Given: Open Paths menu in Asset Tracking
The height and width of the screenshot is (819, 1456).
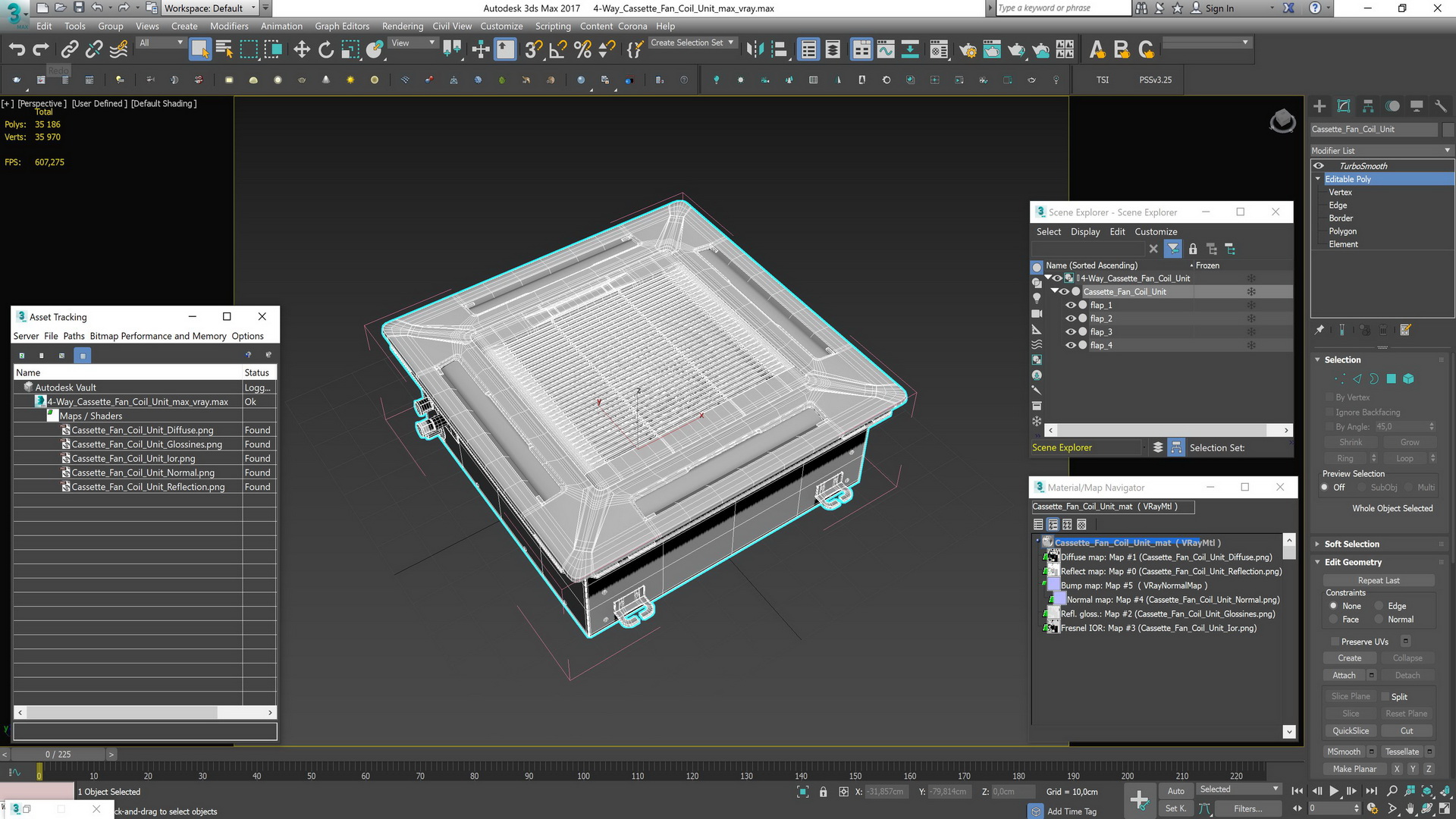Looking at the screenshot, I should (74, 336).
